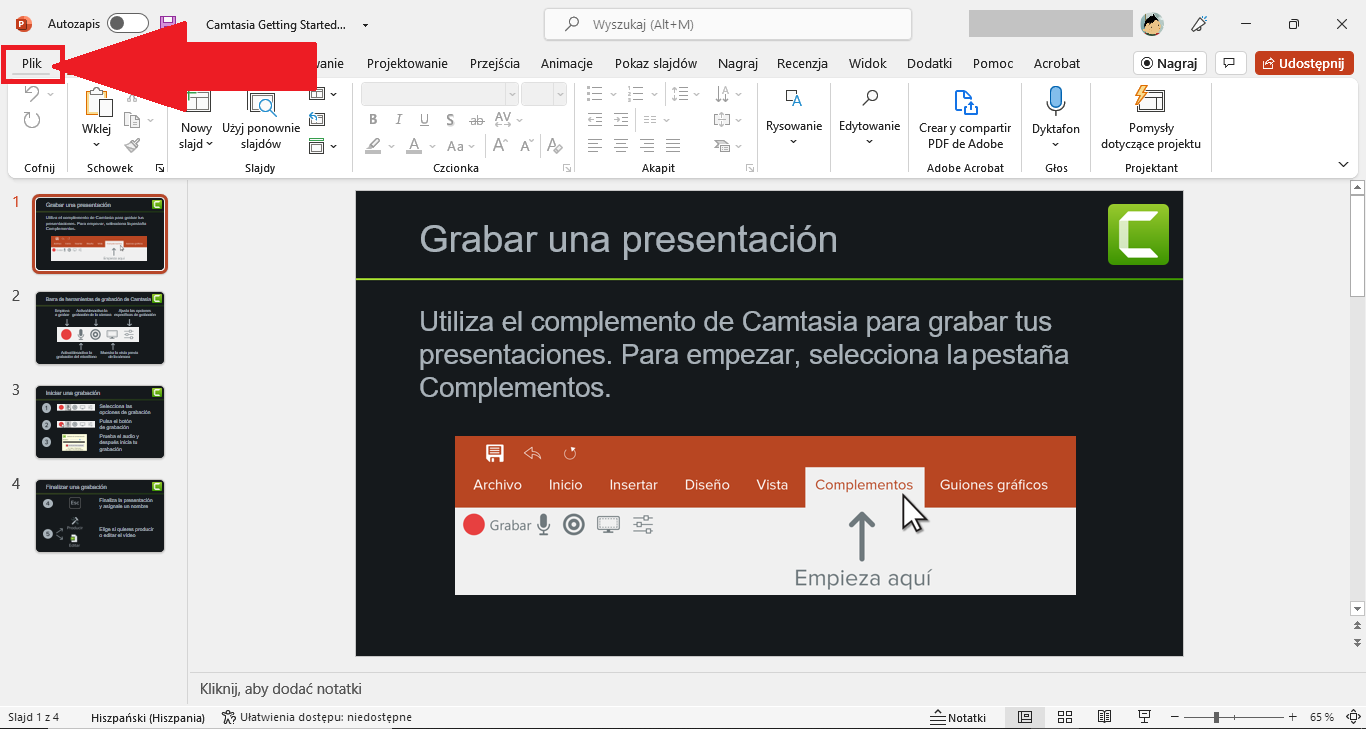Click the align right paragraph icon
The image size is (1366, 729).
[x=647, y=146]
